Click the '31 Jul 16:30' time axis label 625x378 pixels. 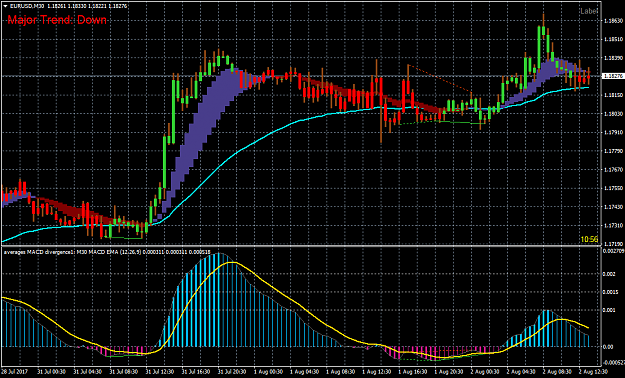[x=196, y=371]
